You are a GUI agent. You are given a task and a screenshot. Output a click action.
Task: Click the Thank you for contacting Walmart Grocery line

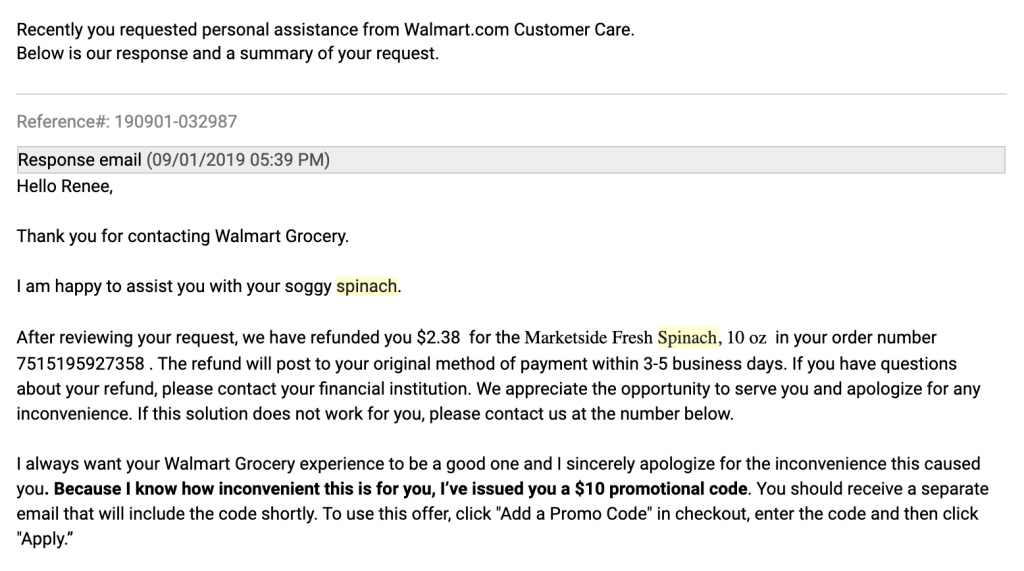point(183,237)
